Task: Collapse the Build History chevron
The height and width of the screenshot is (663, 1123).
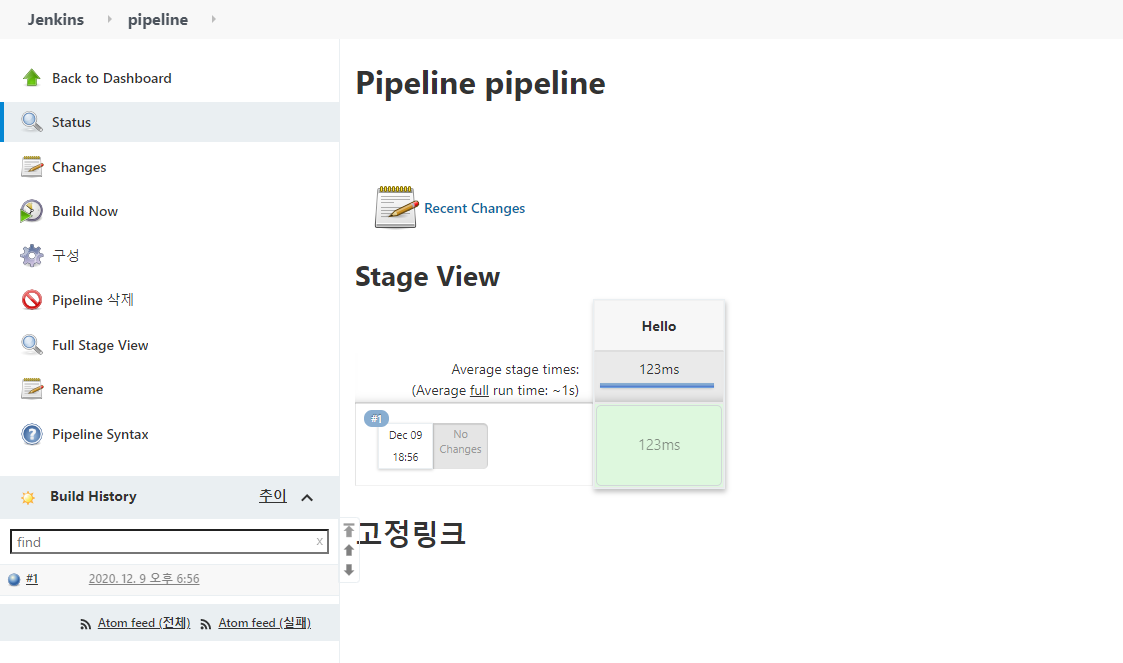Action: pyautogui.click(x=307, y=498)
